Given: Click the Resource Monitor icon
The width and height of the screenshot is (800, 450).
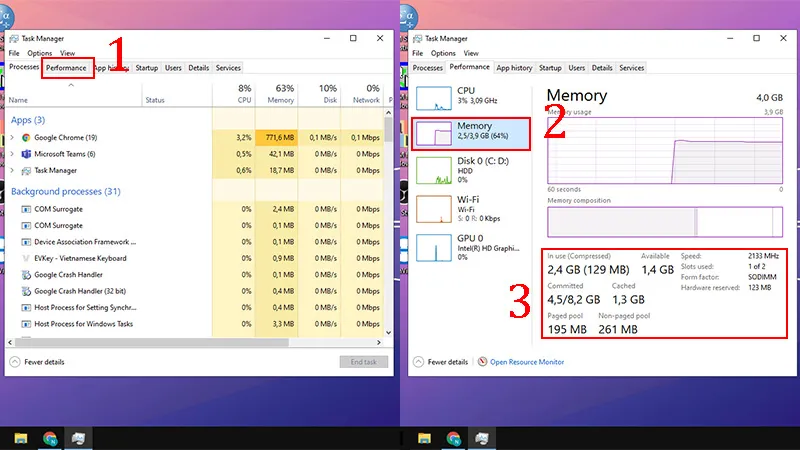Looking at the screenshot, I should (x=482, y=362).
